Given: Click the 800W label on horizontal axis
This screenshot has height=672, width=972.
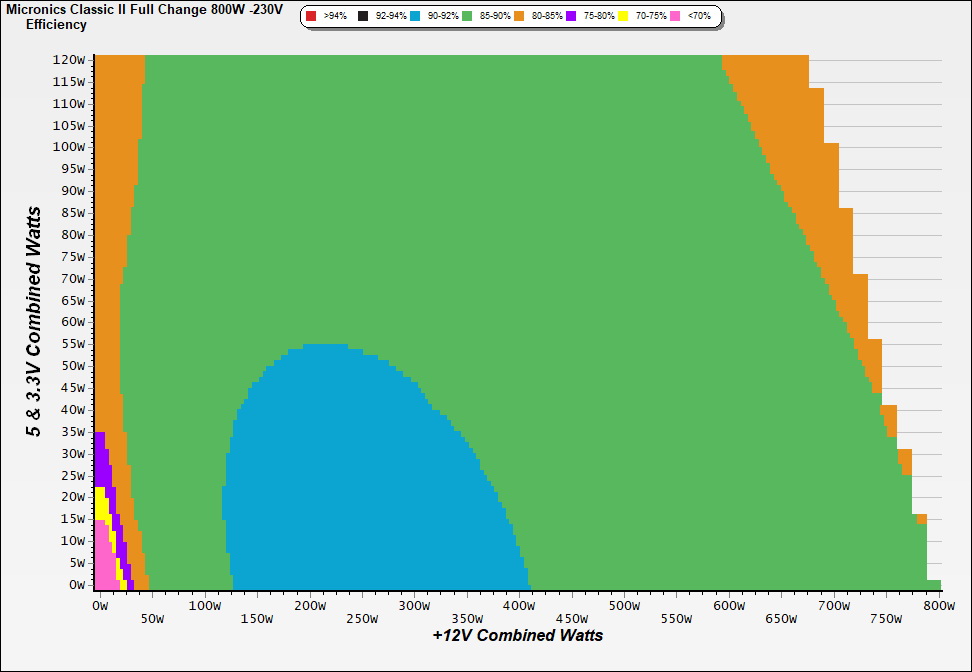Looking at the screenshot, I should click(939, 605).
